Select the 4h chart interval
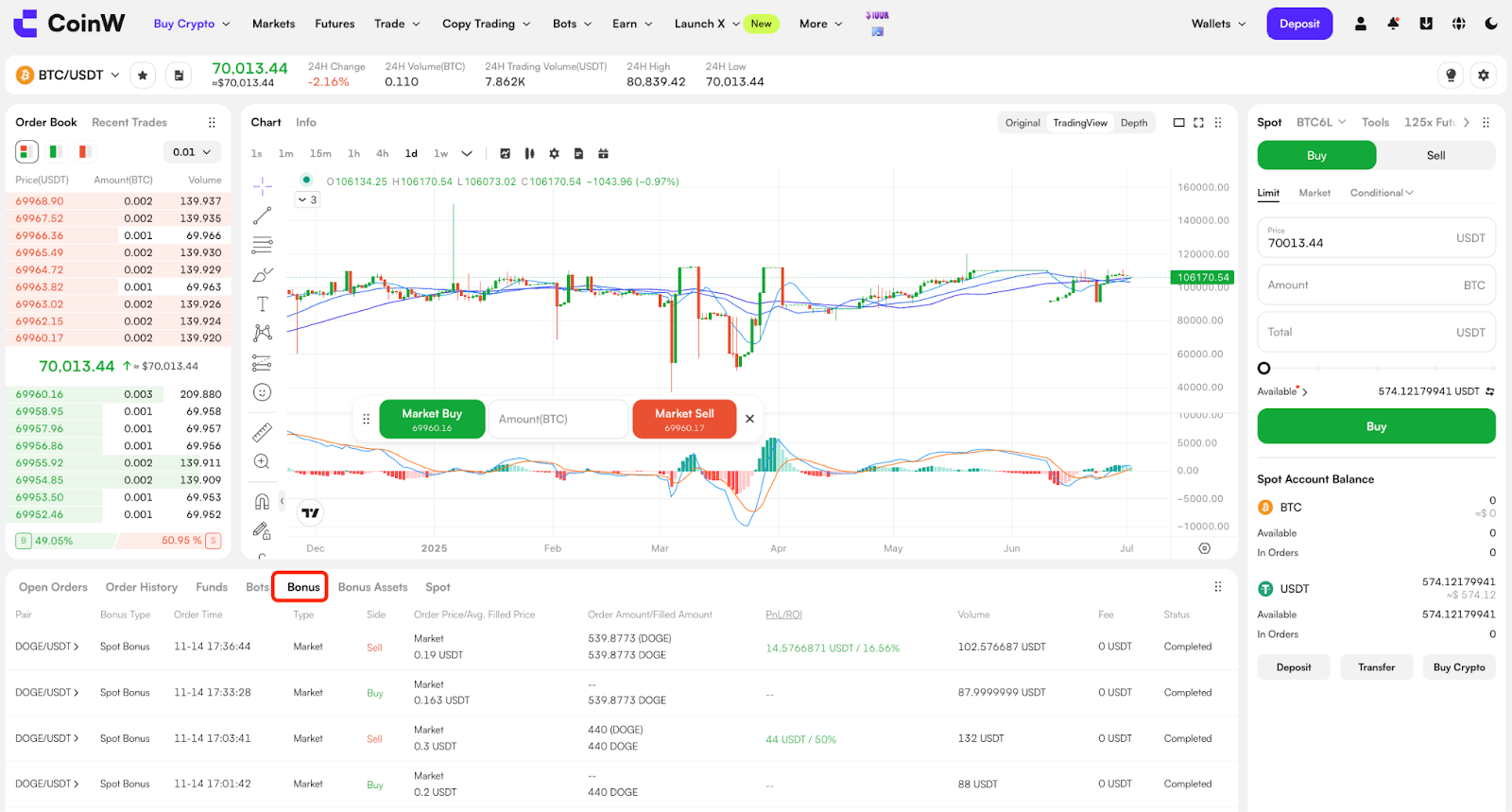1512x812 pixels. pyautogui.click(x=382, y=153)
